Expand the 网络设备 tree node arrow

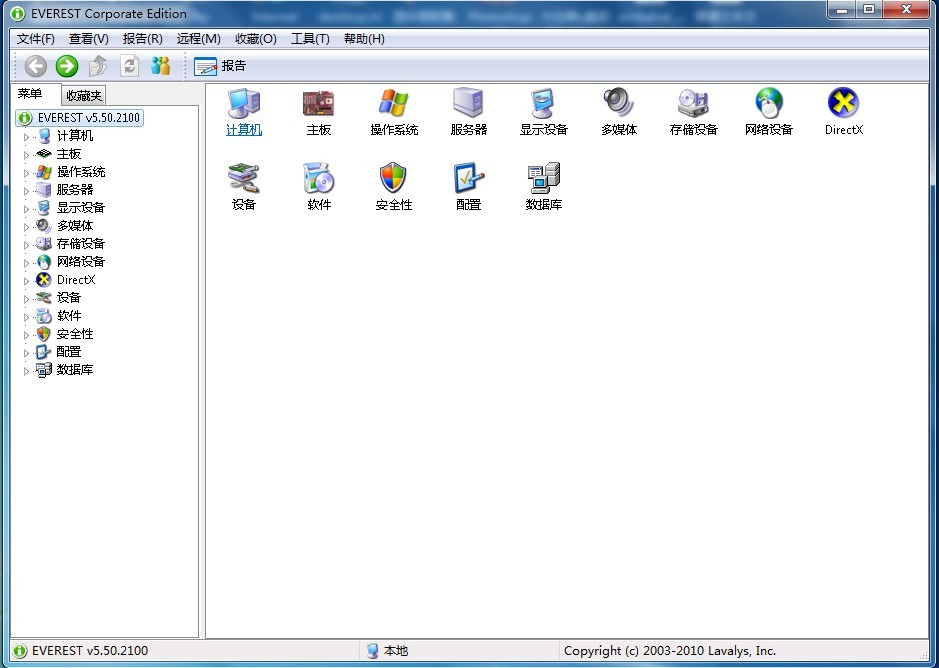click(27, 262)
